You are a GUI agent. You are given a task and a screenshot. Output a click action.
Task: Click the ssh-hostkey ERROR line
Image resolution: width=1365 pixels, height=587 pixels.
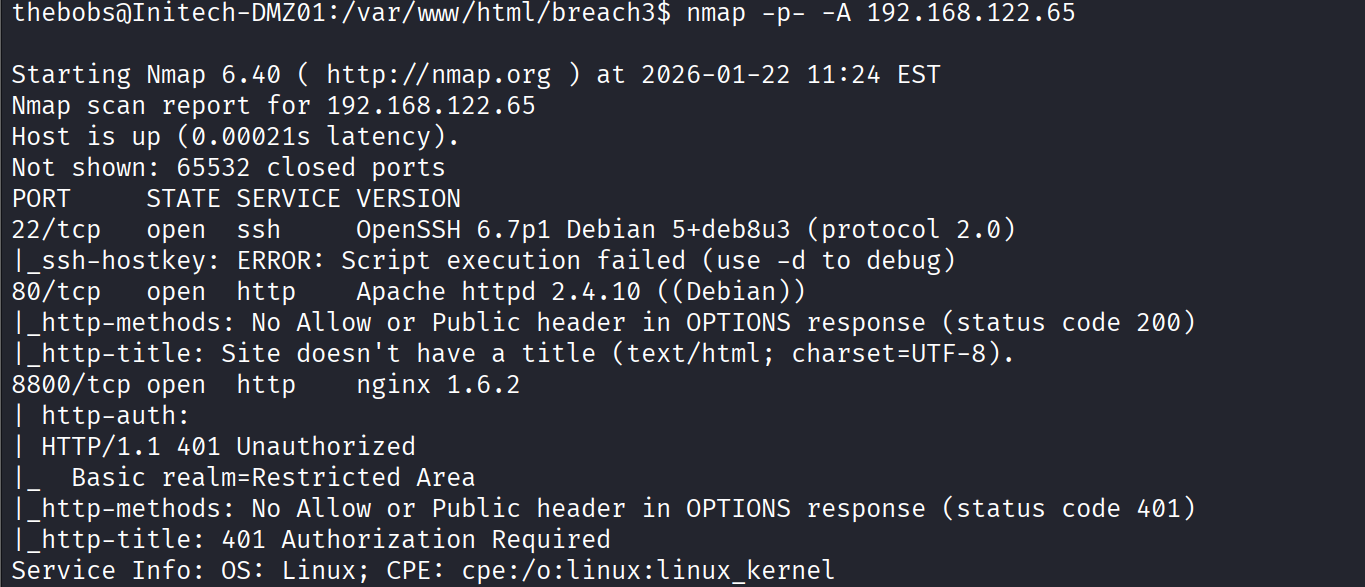[x=483, y=261]
